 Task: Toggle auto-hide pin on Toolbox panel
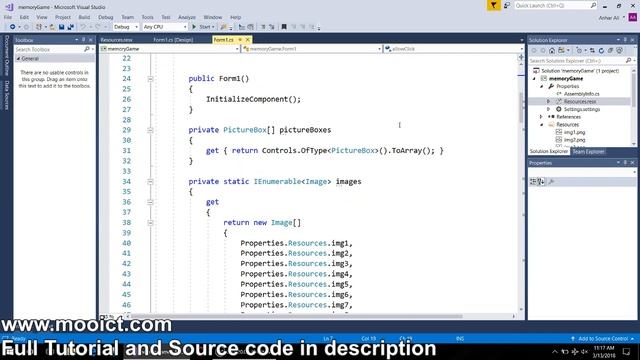pos(84,40)
